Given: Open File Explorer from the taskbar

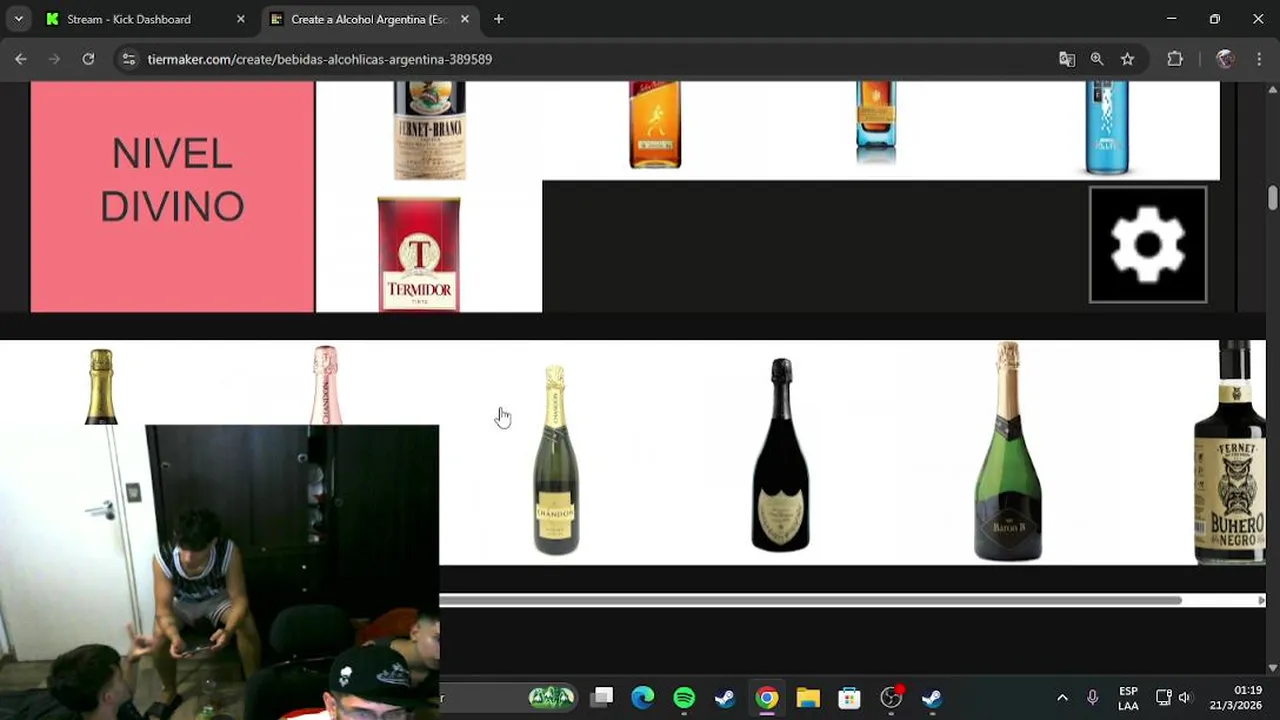Looking at the screenshot, I should pos(808,697).
